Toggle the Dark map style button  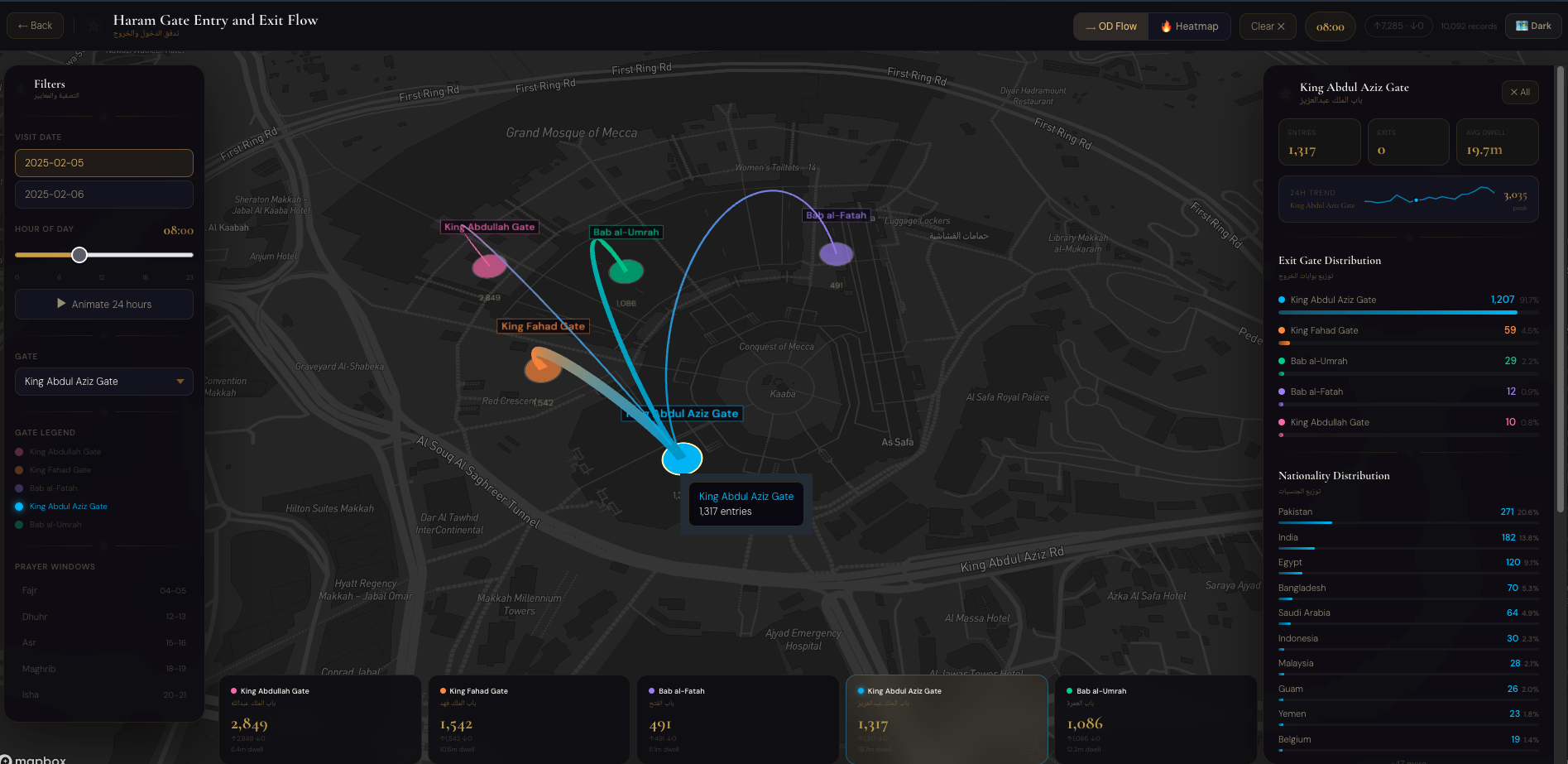pos(1533,26)
